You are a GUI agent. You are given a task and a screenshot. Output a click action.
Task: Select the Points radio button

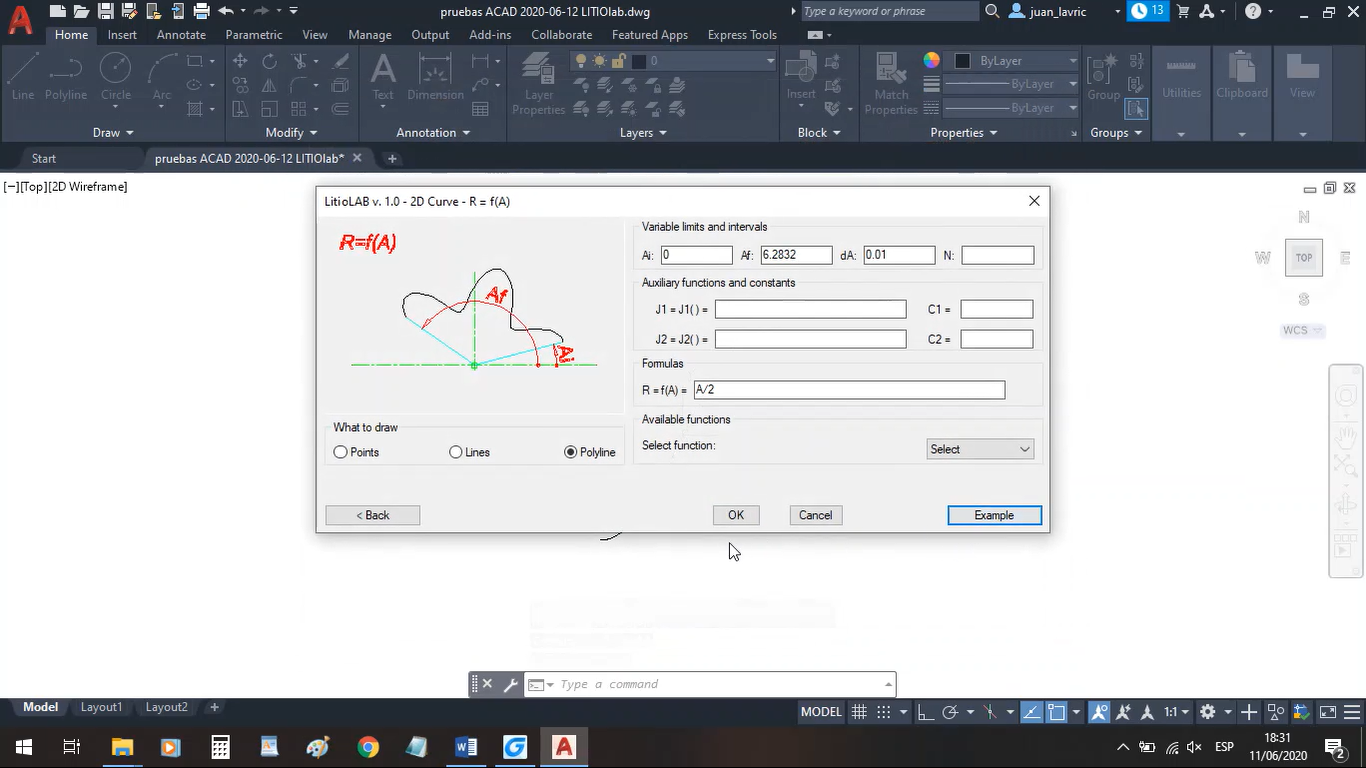[341, 452]
